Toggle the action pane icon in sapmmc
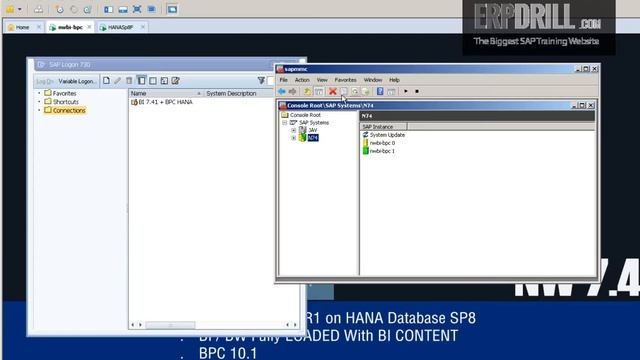This screenshot has width=640, height=360. (x=391, y=91)
